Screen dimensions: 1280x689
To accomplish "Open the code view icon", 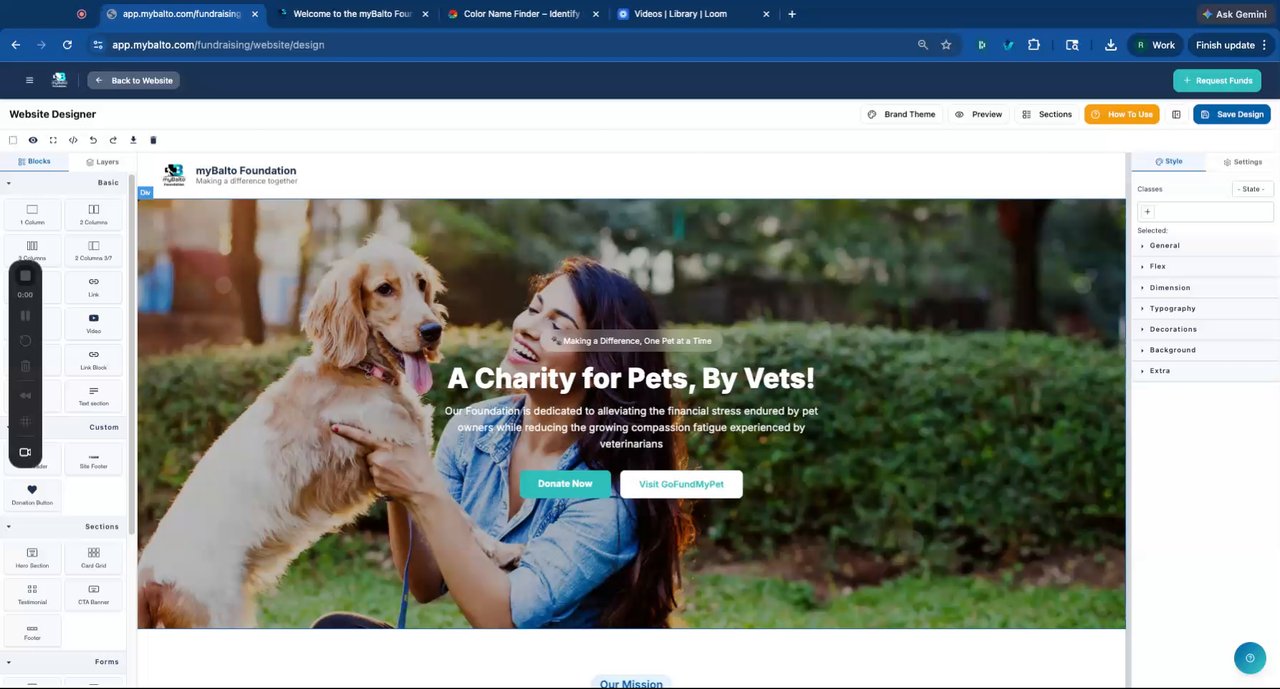I will pyautogui.click(x=73, y=140).
